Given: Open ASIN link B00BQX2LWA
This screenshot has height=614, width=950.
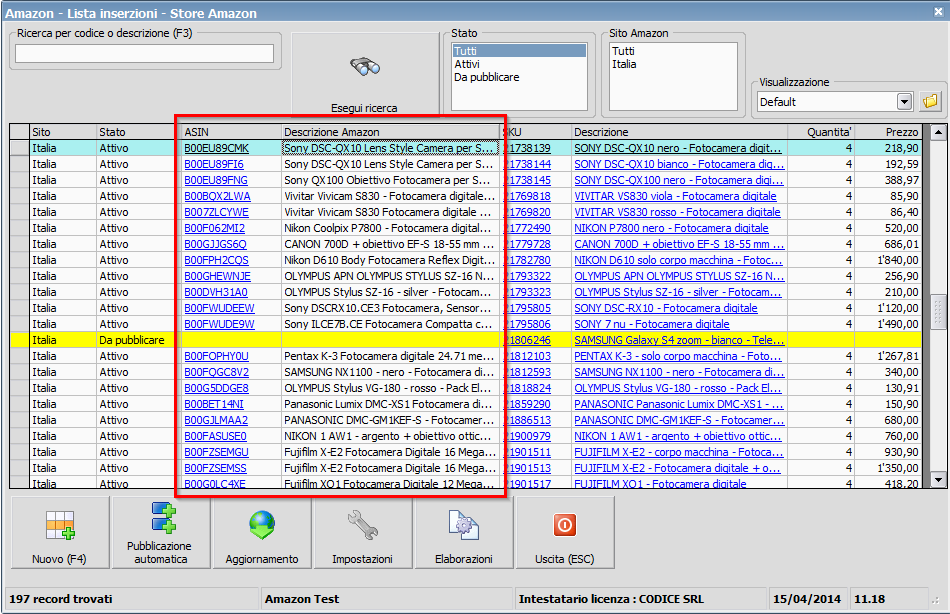Looking at the screenshot, I should 217,196.
